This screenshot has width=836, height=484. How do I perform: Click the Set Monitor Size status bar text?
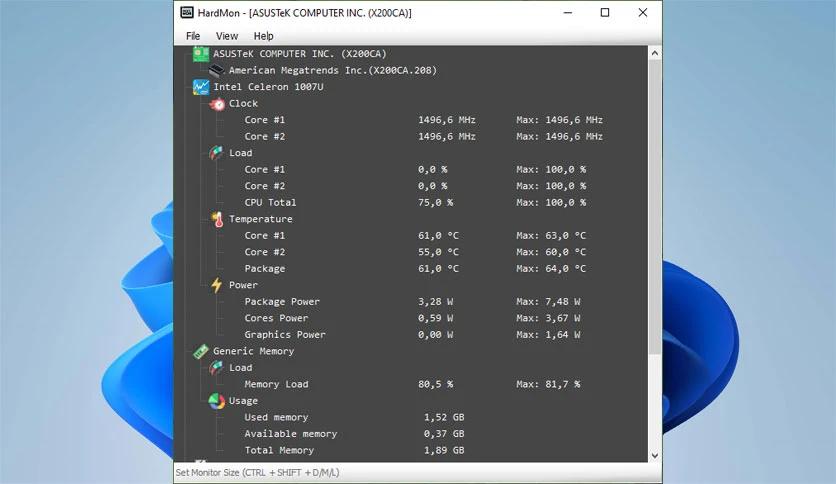[x=258, y=473]
